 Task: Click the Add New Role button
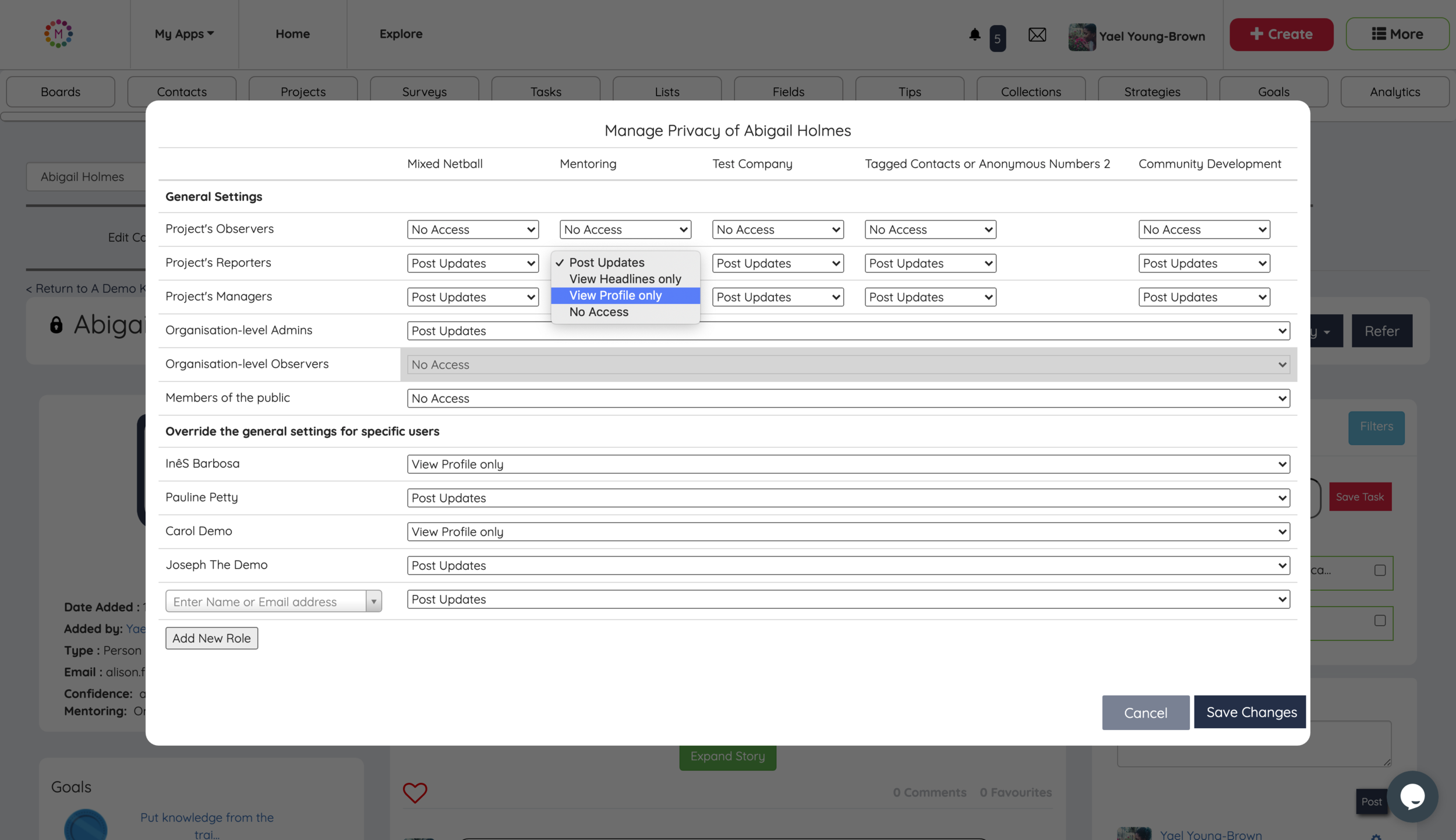pos(211,638)
